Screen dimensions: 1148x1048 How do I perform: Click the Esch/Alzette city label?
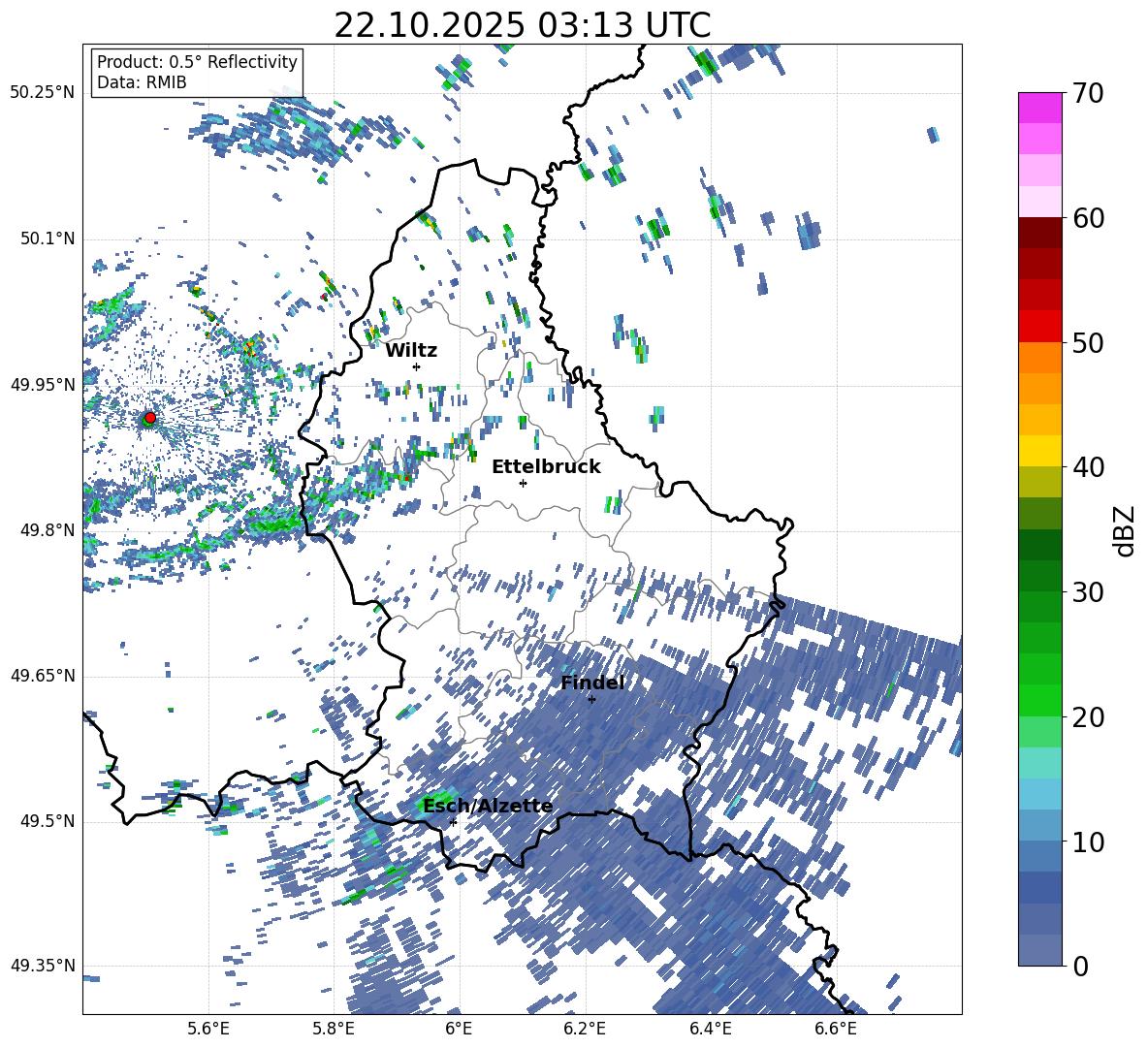(488, 807)
